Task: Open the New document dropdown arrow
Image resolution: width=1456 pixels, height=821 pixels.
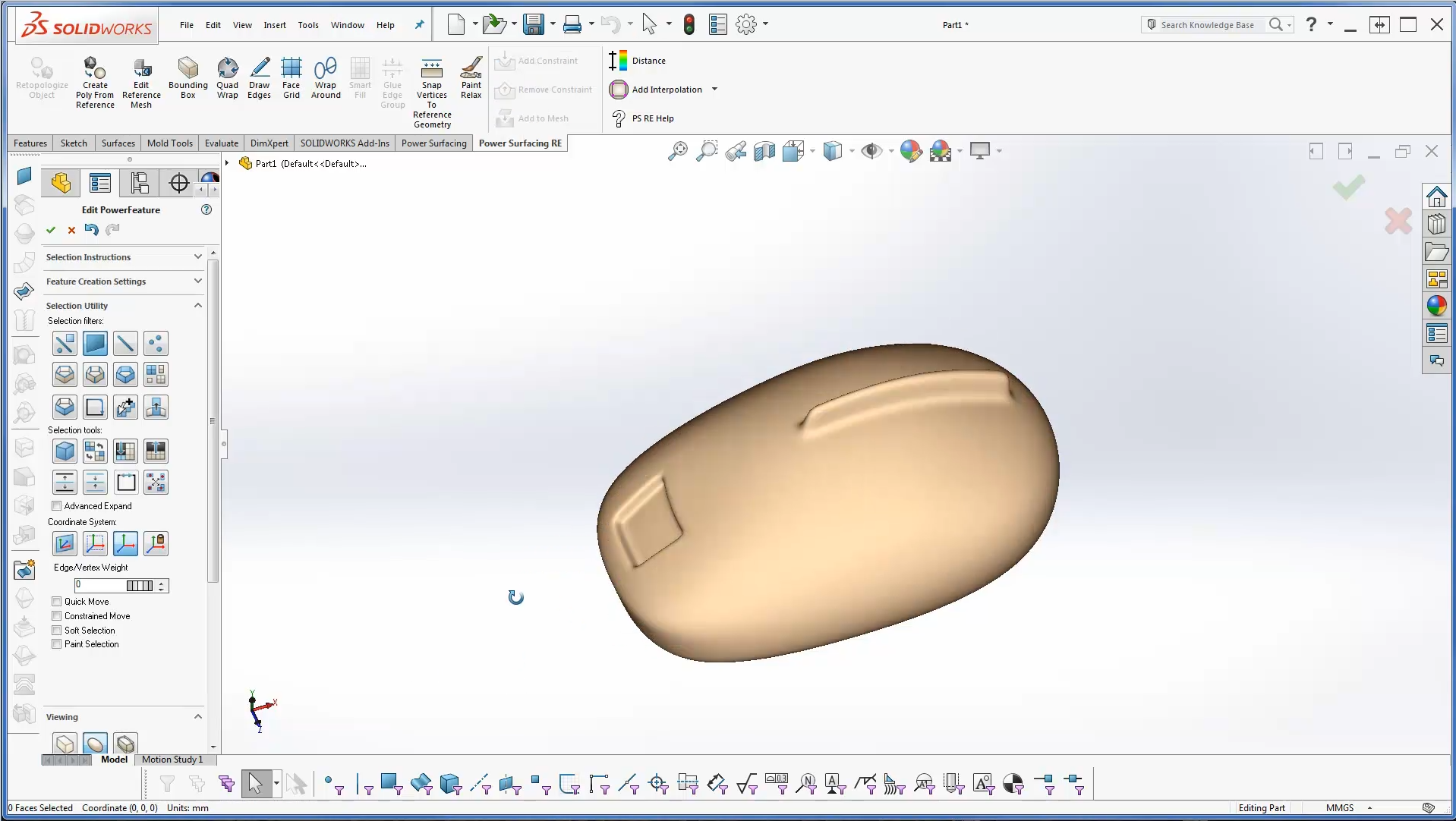Action: 475,24
